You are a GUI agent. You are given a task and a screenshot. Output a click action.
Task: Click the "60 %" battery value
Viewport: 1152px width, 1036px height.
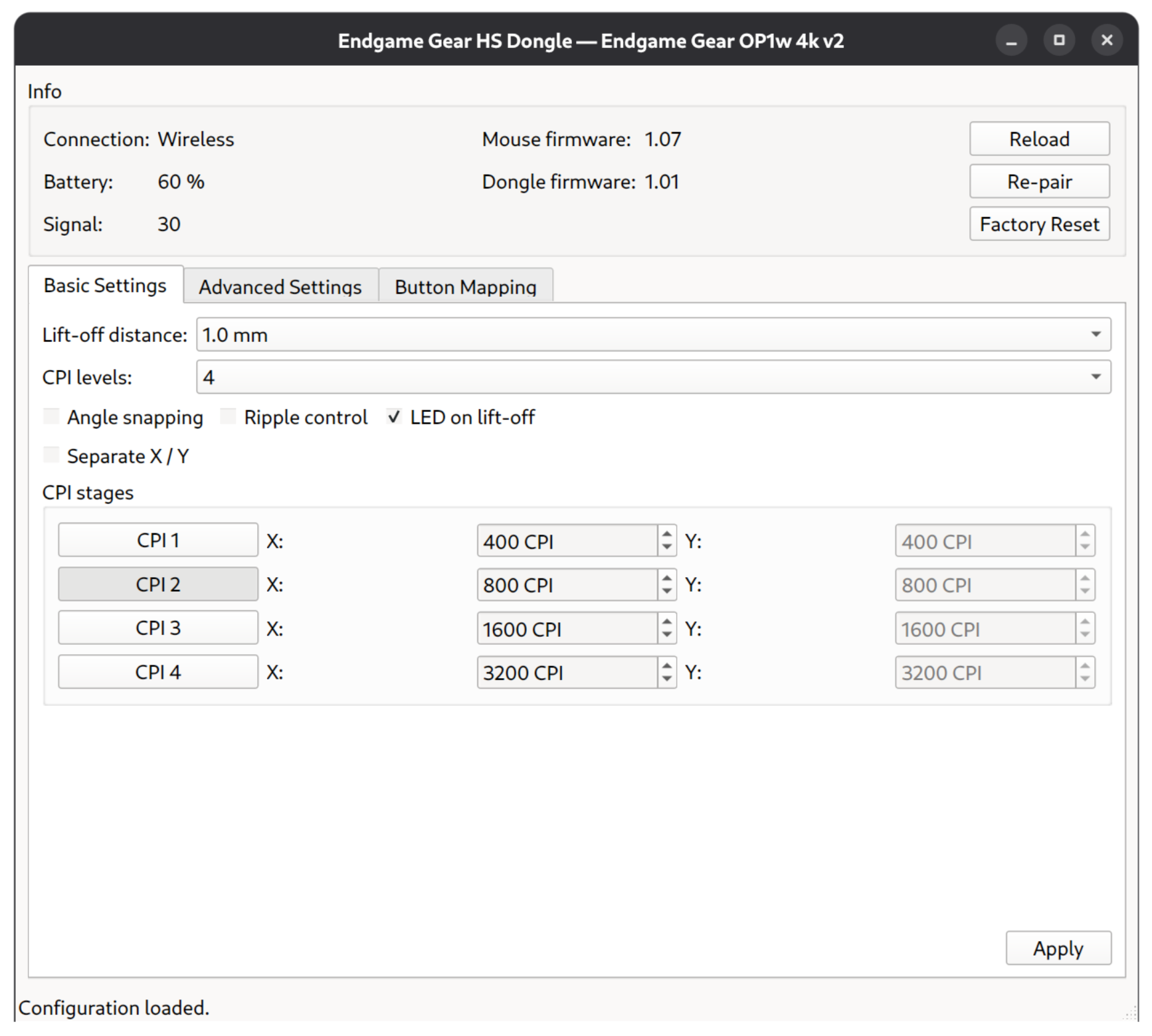[x=181, y=182]
